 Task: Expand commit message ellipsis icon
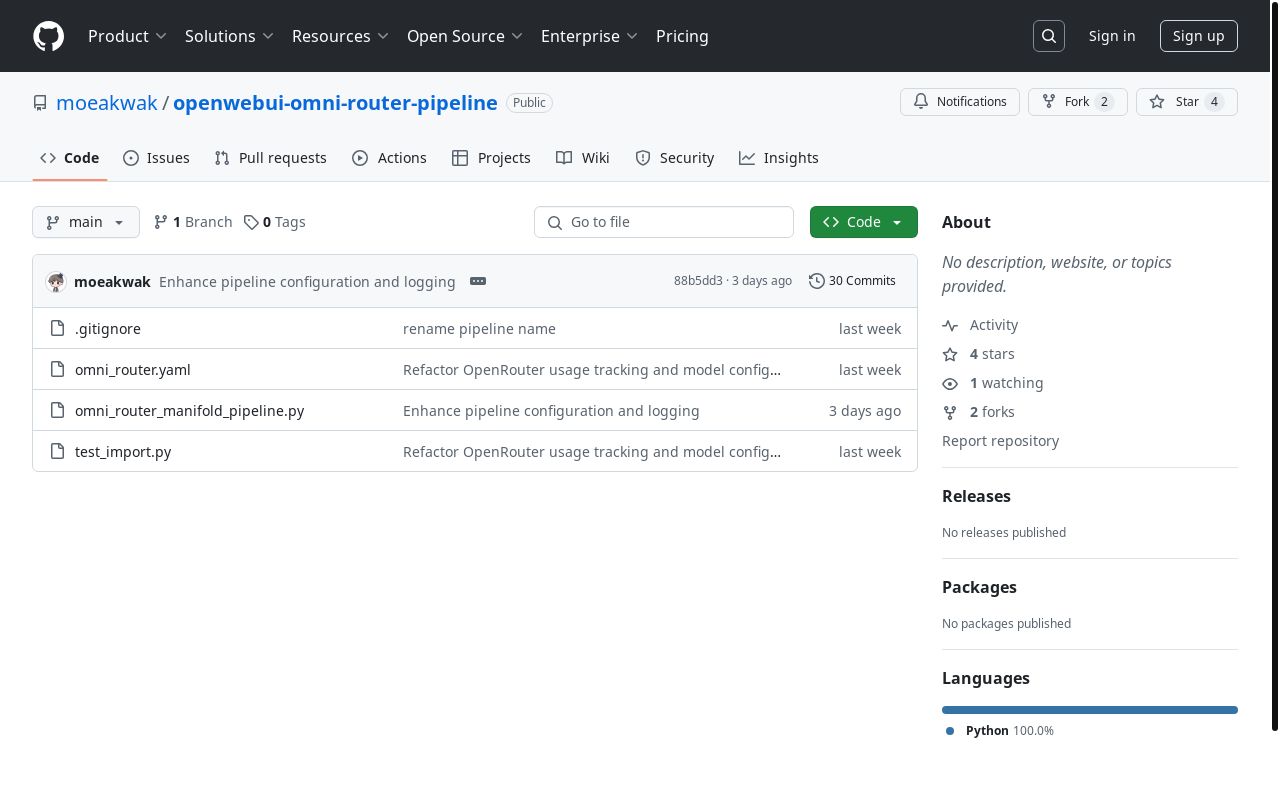(x=478, y=281)
